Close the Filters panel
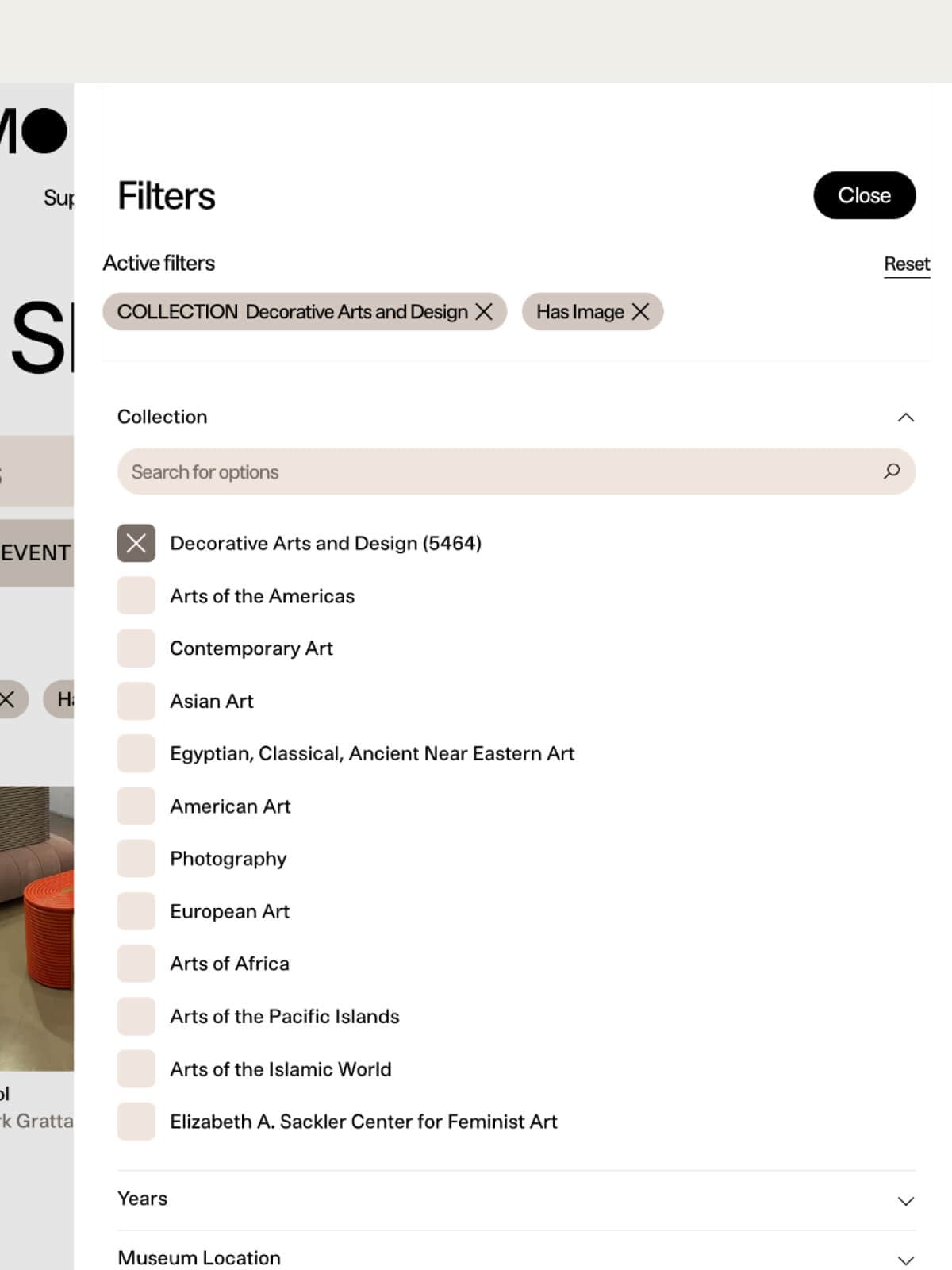The image size is (952, 1270). click(x=864, y=195)
